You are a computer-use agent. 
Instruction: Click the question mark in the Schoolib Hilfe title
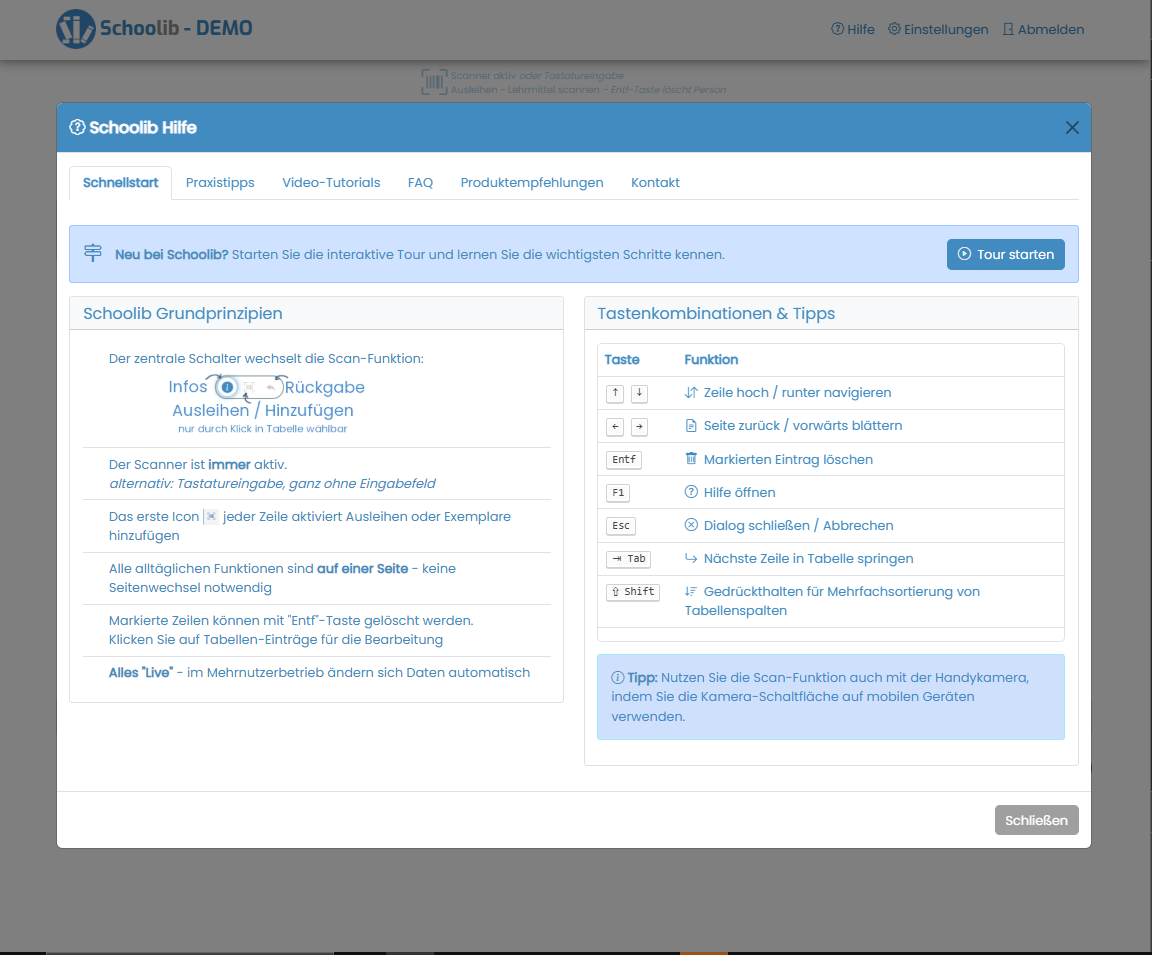click(x=78, y=127)
